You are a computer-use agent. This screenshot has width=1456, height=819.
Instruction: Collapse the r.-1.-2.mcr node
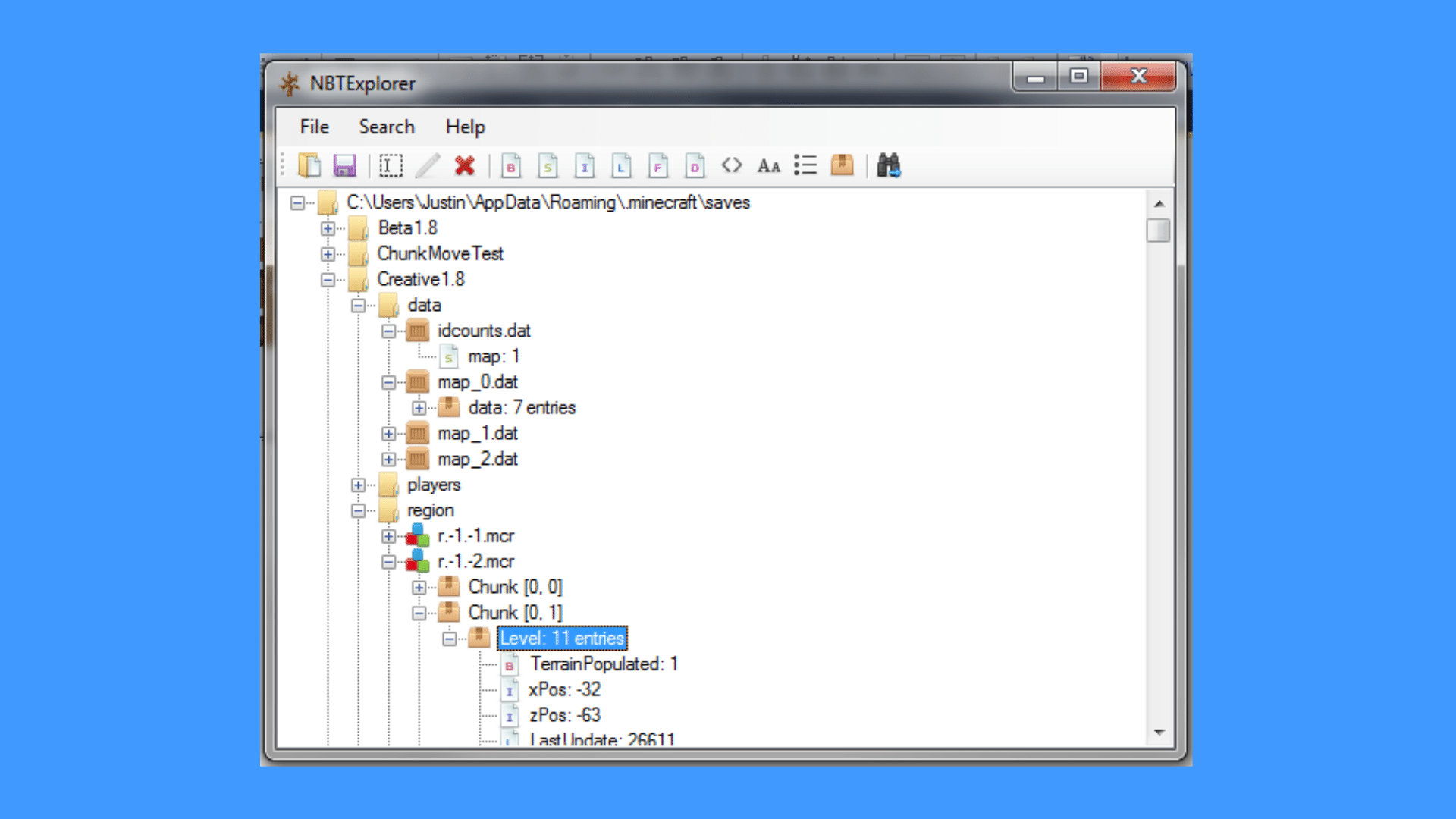[x=388, y=562]
